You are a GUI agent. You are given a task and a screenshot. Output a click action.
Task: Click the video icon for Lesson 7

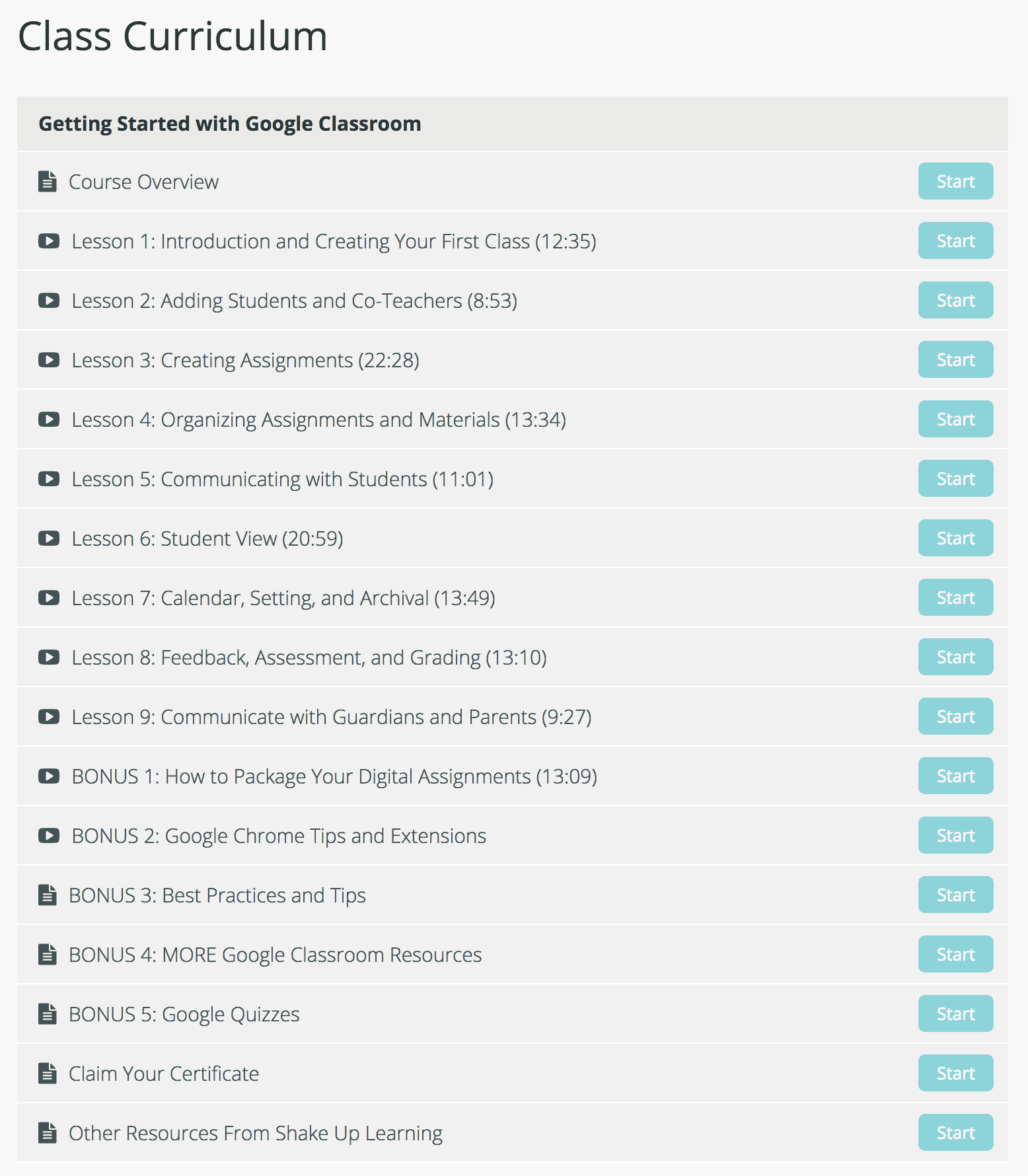pos(49,597)
